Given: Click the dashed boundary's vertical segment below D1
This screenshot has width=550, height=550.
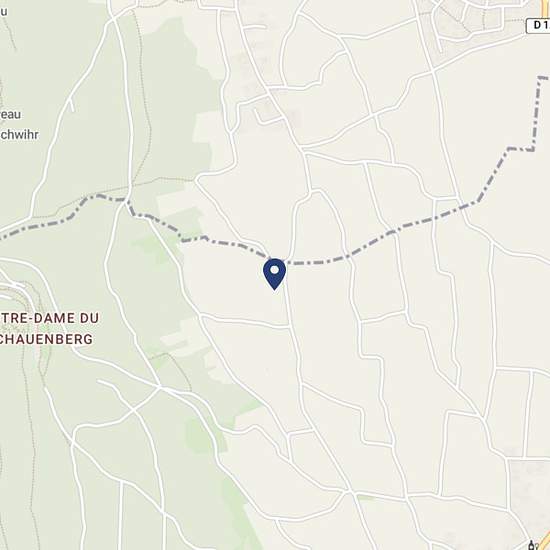Looking at the screenshot, I should coord(537,114).
